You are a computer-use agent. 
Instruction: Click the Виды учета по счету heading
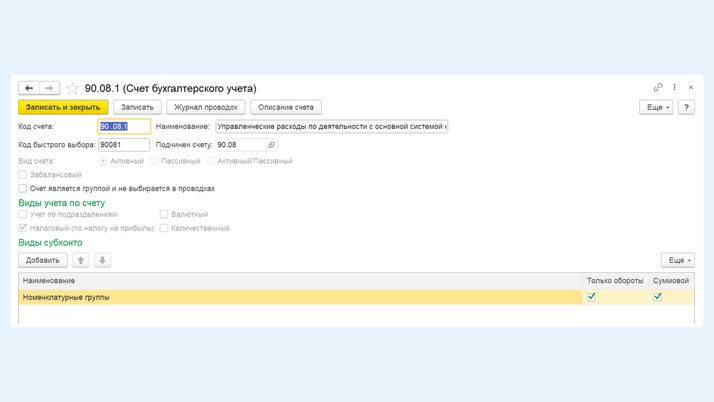coord(61,203)
